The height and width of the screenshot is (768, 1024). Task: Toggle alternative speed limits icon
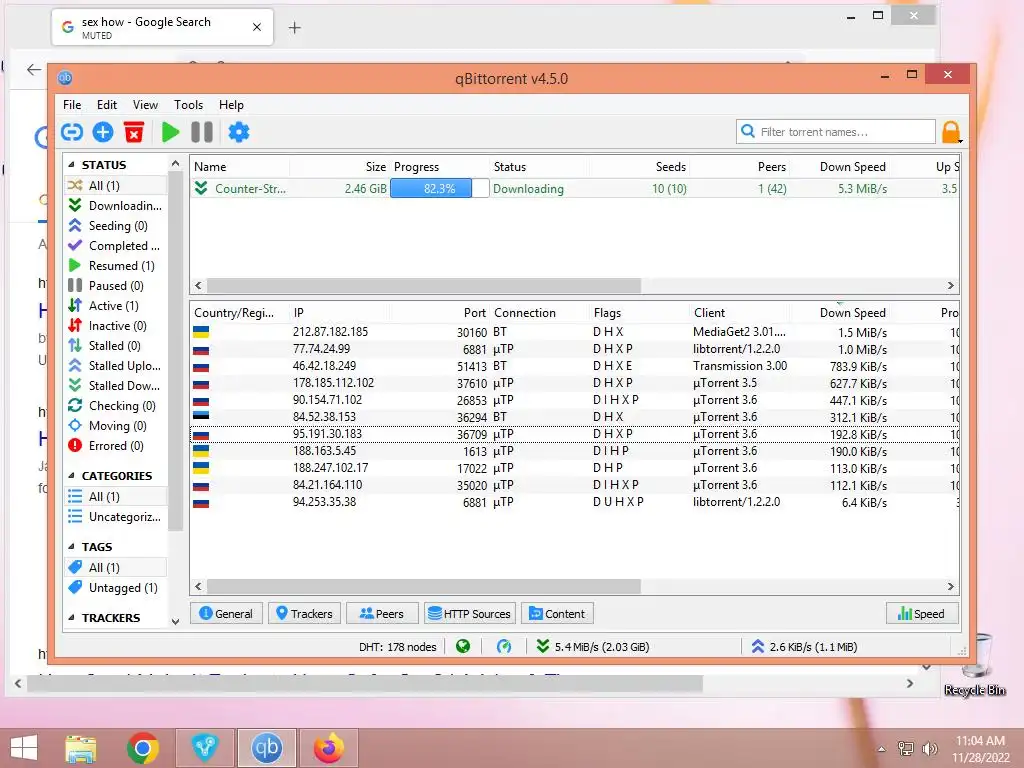504,647
